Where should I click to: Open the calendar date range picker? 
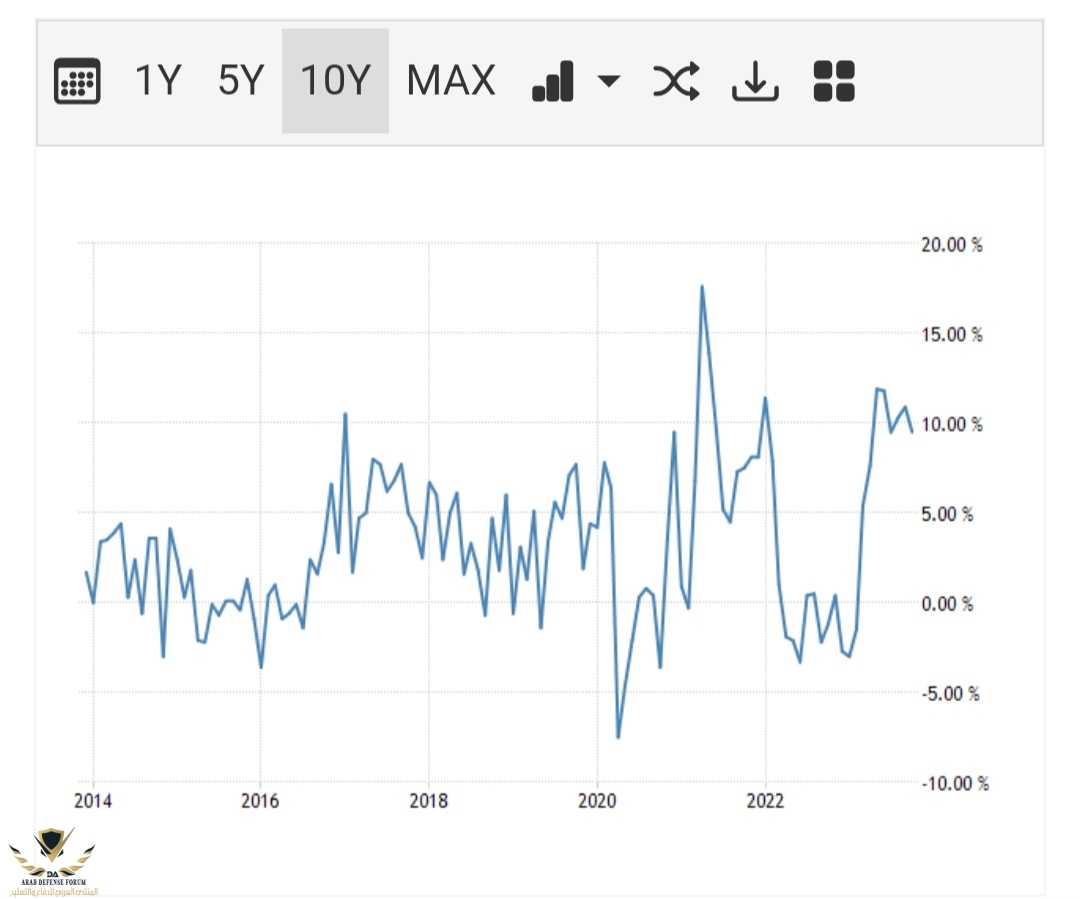pos(77,80)
